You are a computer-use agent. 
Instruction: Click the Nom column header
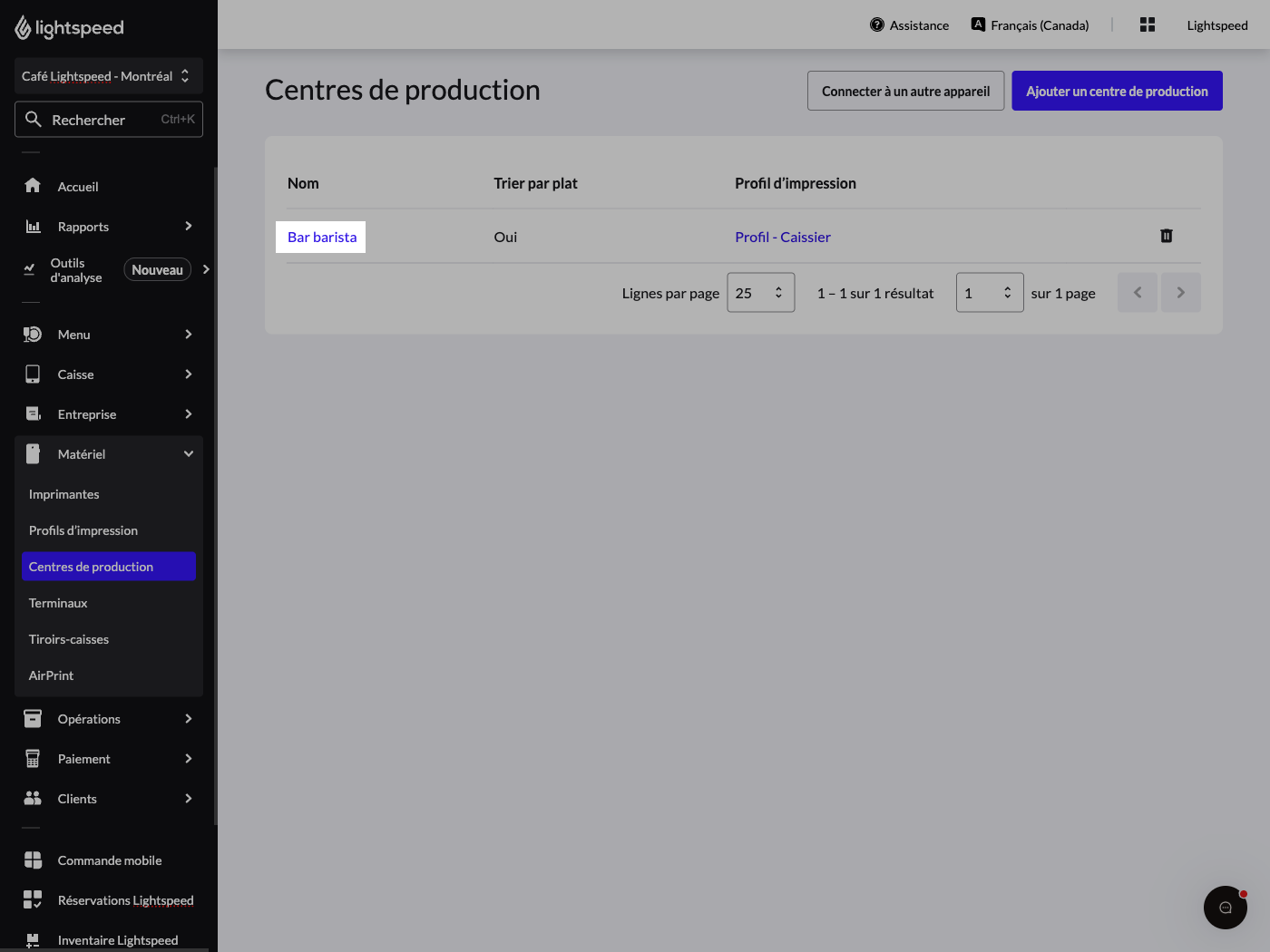pos(303,183)
